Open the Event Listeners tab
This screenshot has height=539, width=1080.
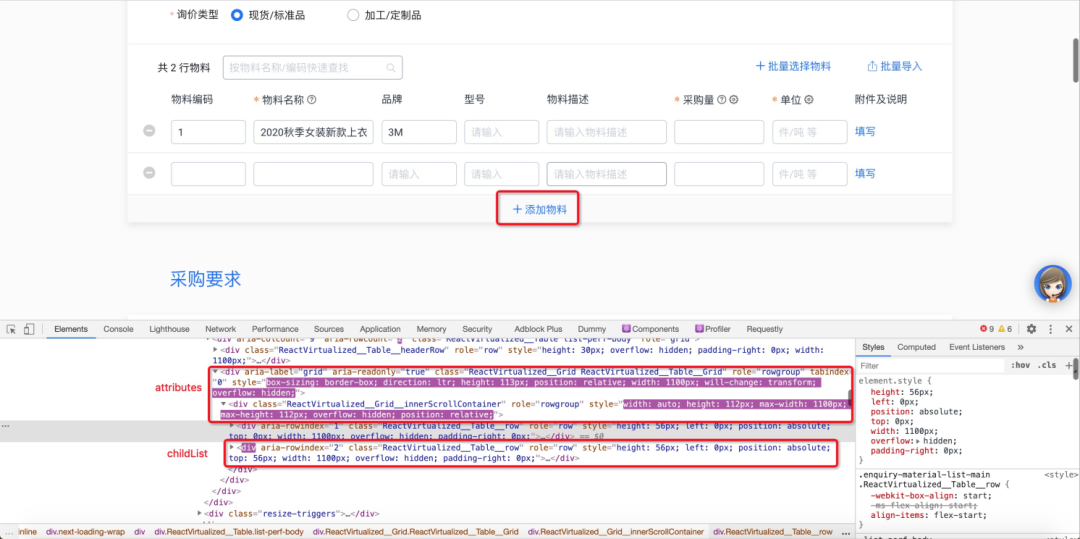click(x=977, y=347)
